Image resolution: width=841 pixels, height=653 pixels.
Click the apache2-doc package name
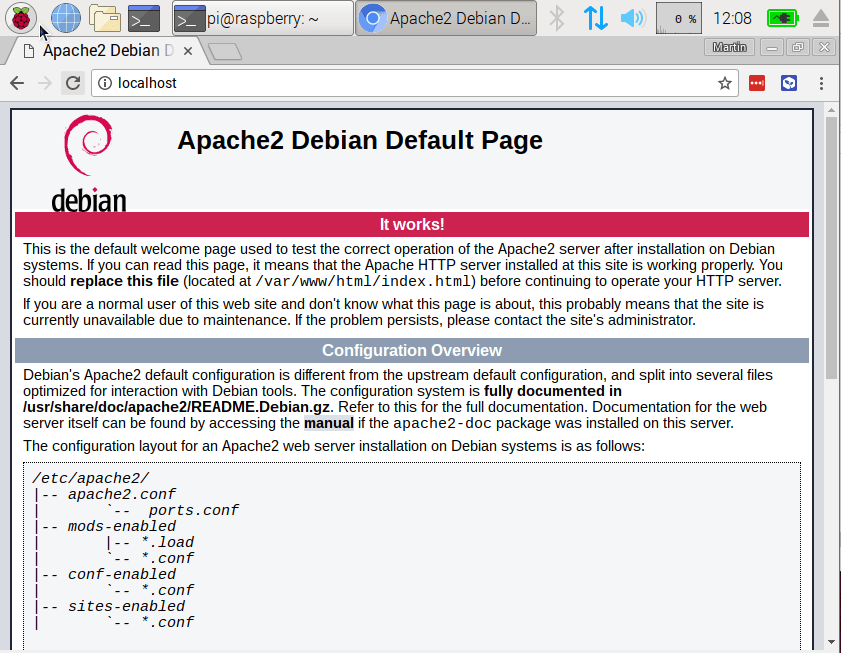click(x=442, y=423)
